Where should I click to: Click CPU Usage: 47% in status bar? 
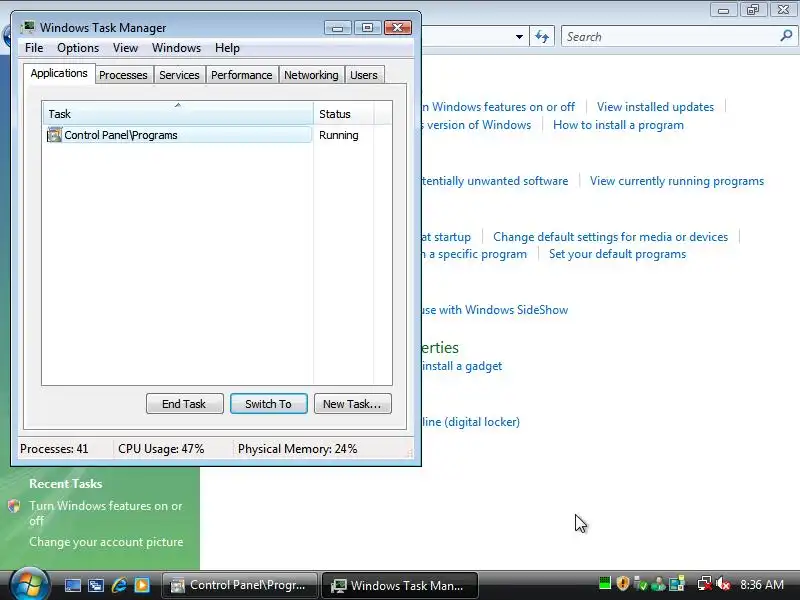point(161,449)
